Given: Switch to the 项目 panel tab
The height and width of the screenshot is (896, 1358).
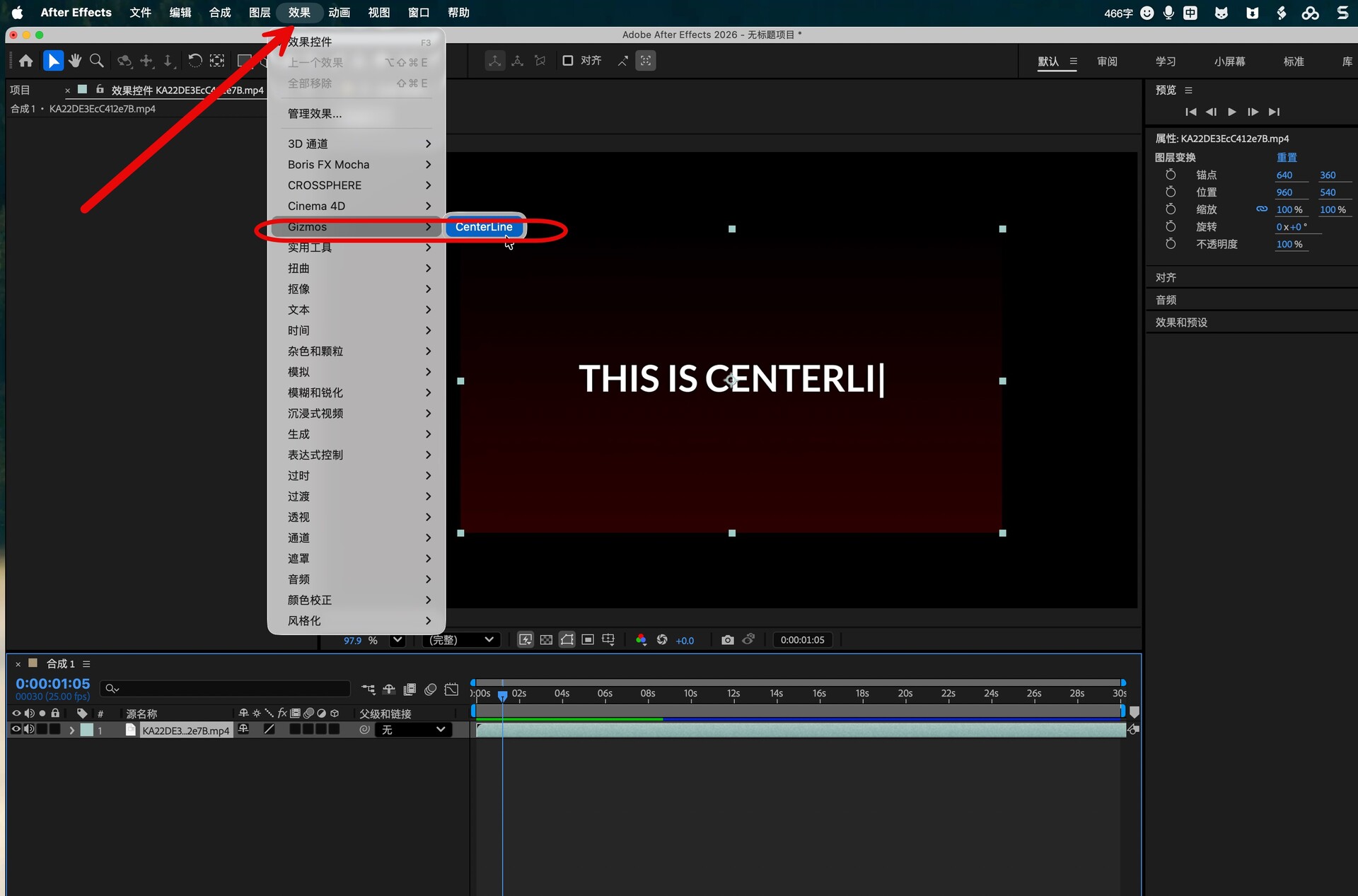Looking at the screenshot, I should (x=20, y=91).
